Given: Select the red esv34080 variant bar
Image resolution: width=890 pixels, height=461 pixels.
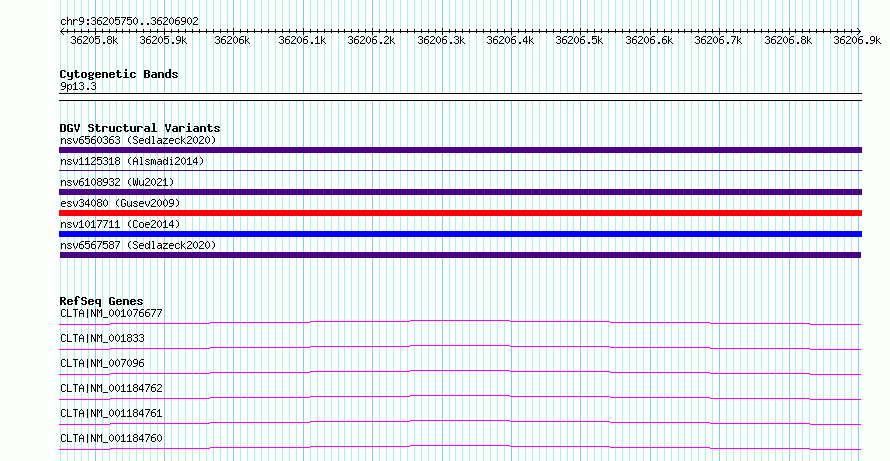Looking at the screenshot, I should [460, 213].
